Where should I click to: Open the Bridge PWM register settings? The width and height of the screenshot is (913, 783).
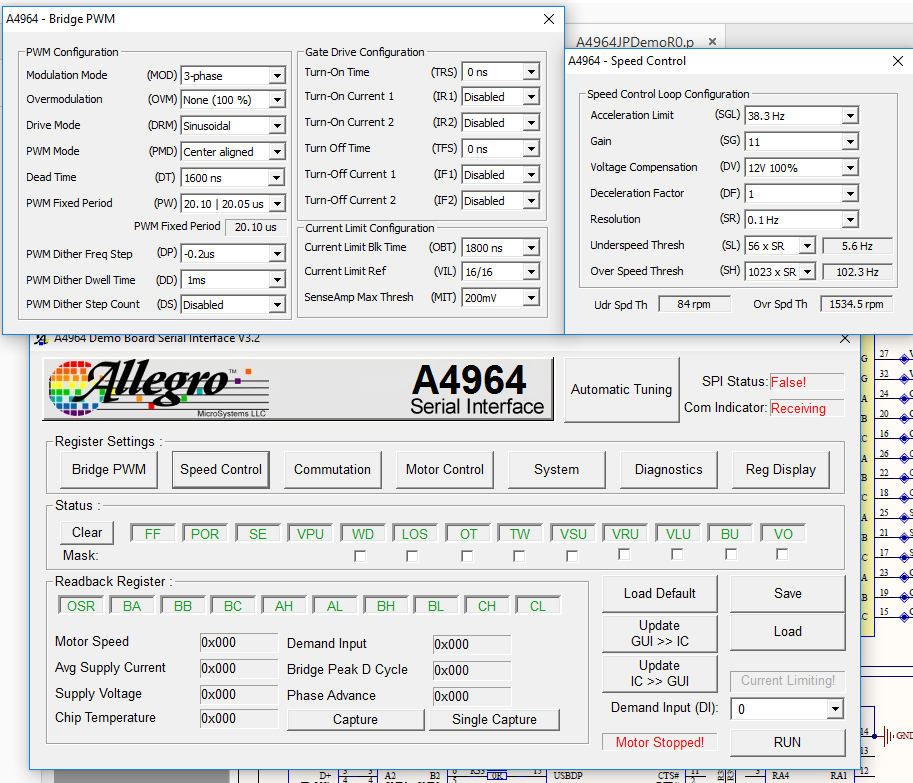point(109,469)
